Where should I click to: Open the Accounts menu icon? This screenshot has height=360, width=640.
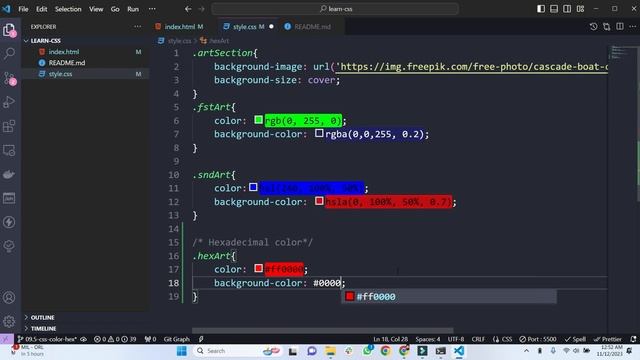click(x=9, y=298)
